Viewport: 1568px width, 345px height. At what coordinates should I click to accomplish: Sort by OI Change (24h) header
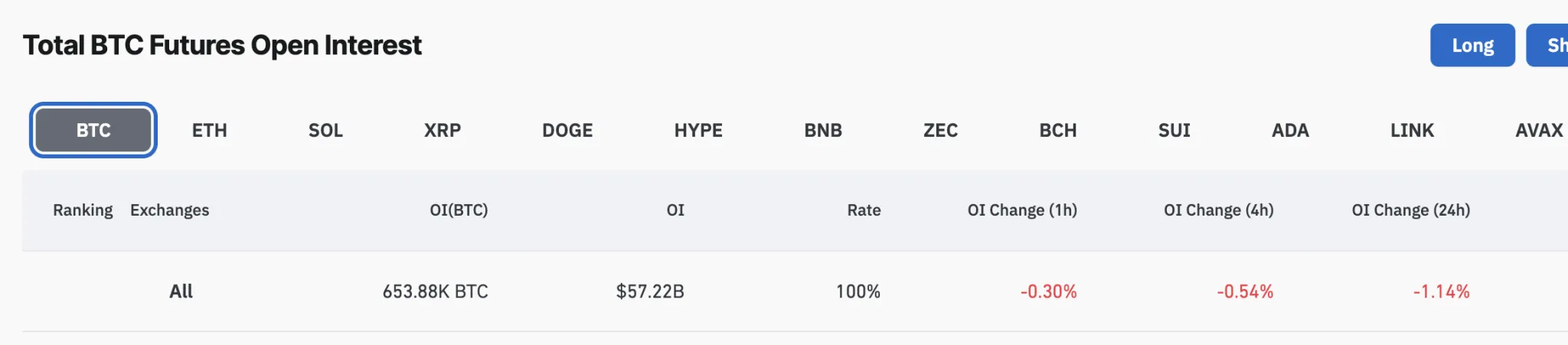coord(1410,210)
